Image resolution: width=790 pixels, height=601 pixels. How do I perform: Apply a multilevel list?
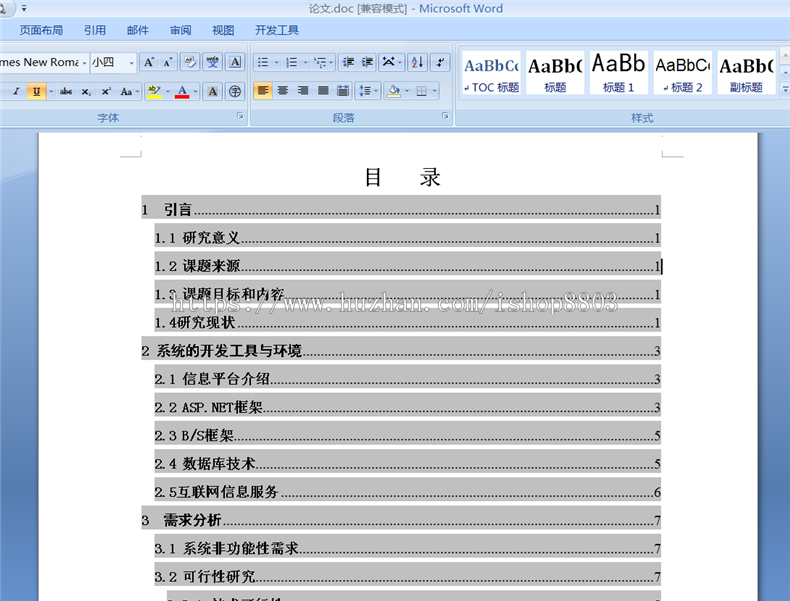point(320,62)
